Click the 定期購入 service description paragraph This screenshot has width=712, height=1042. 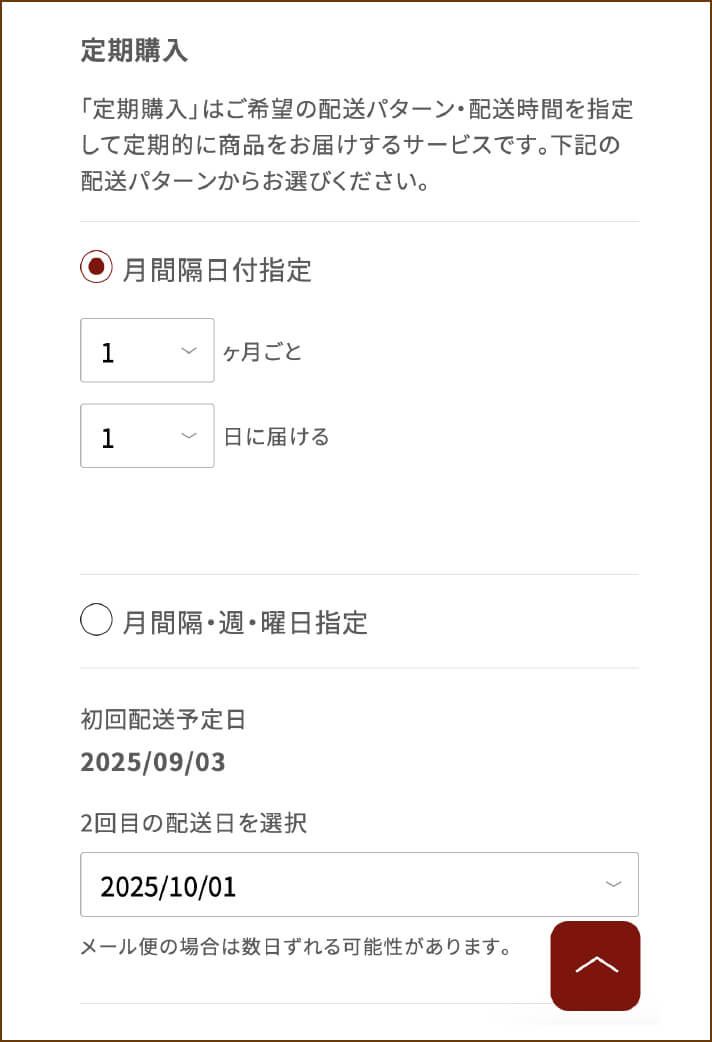click(x=357, y=146)
